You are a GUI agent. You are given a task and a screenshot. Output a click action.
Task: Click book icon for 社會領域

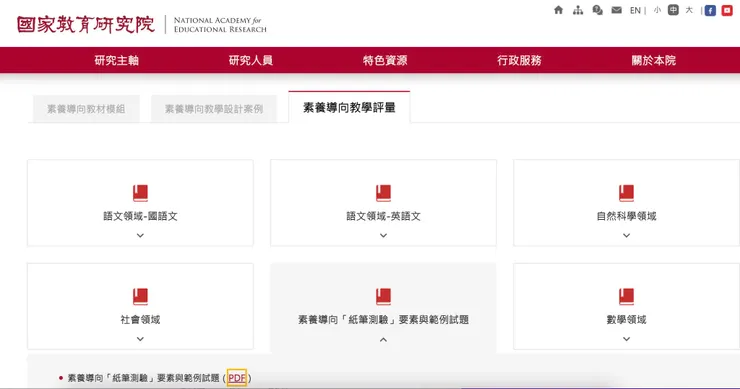[140, 296]
